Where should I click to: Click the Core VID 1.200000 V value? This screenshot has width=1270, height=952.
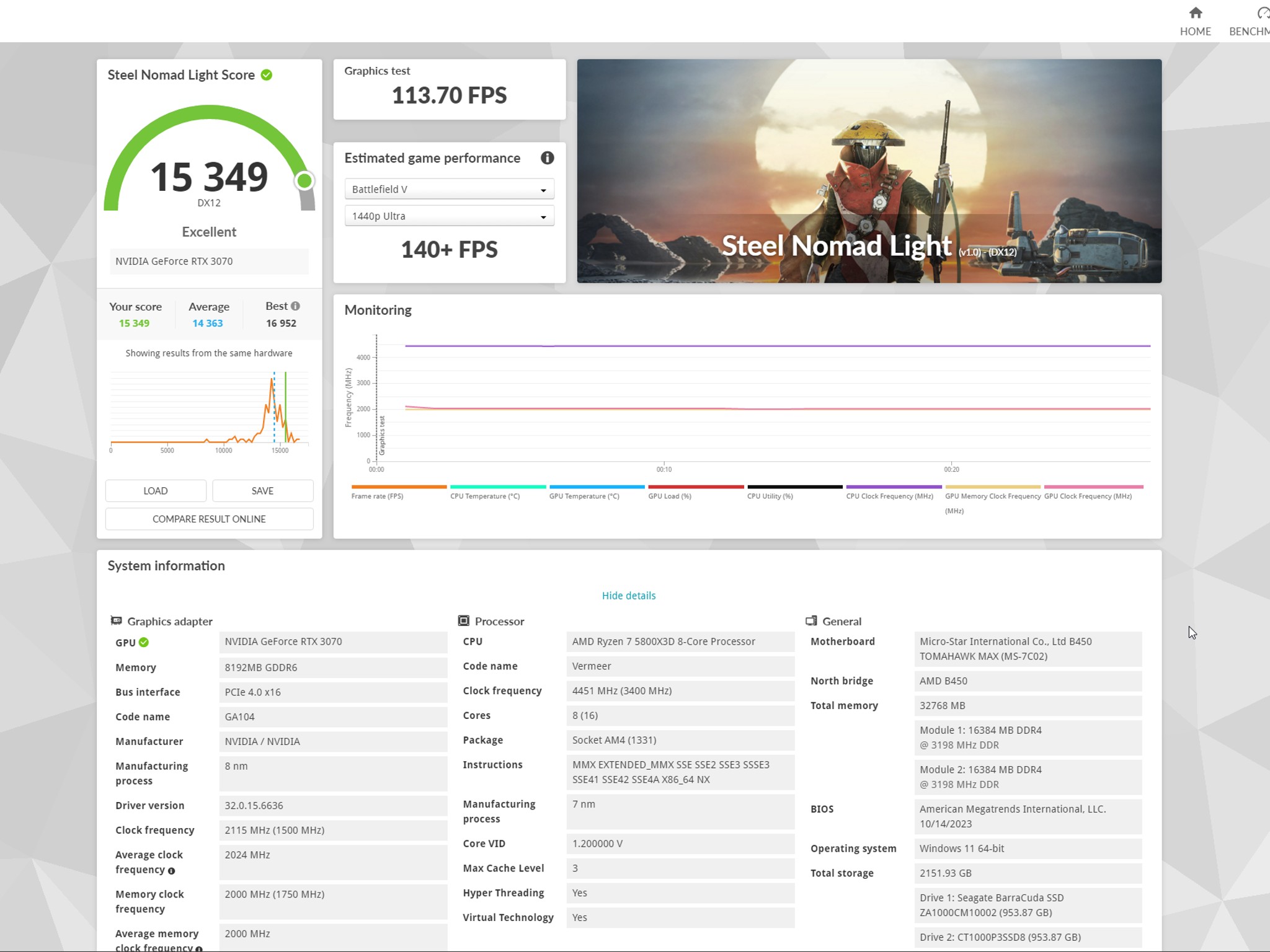[x=680, y=844]
